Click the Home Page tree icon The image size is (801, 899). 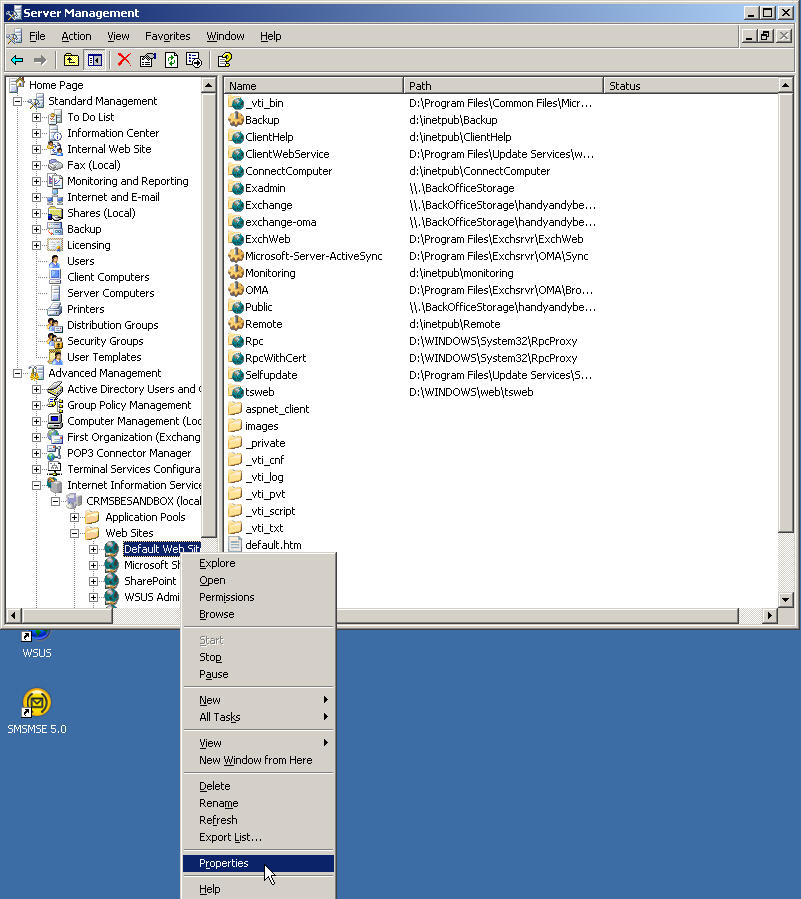pyautogui.click(x=18, y=84)
